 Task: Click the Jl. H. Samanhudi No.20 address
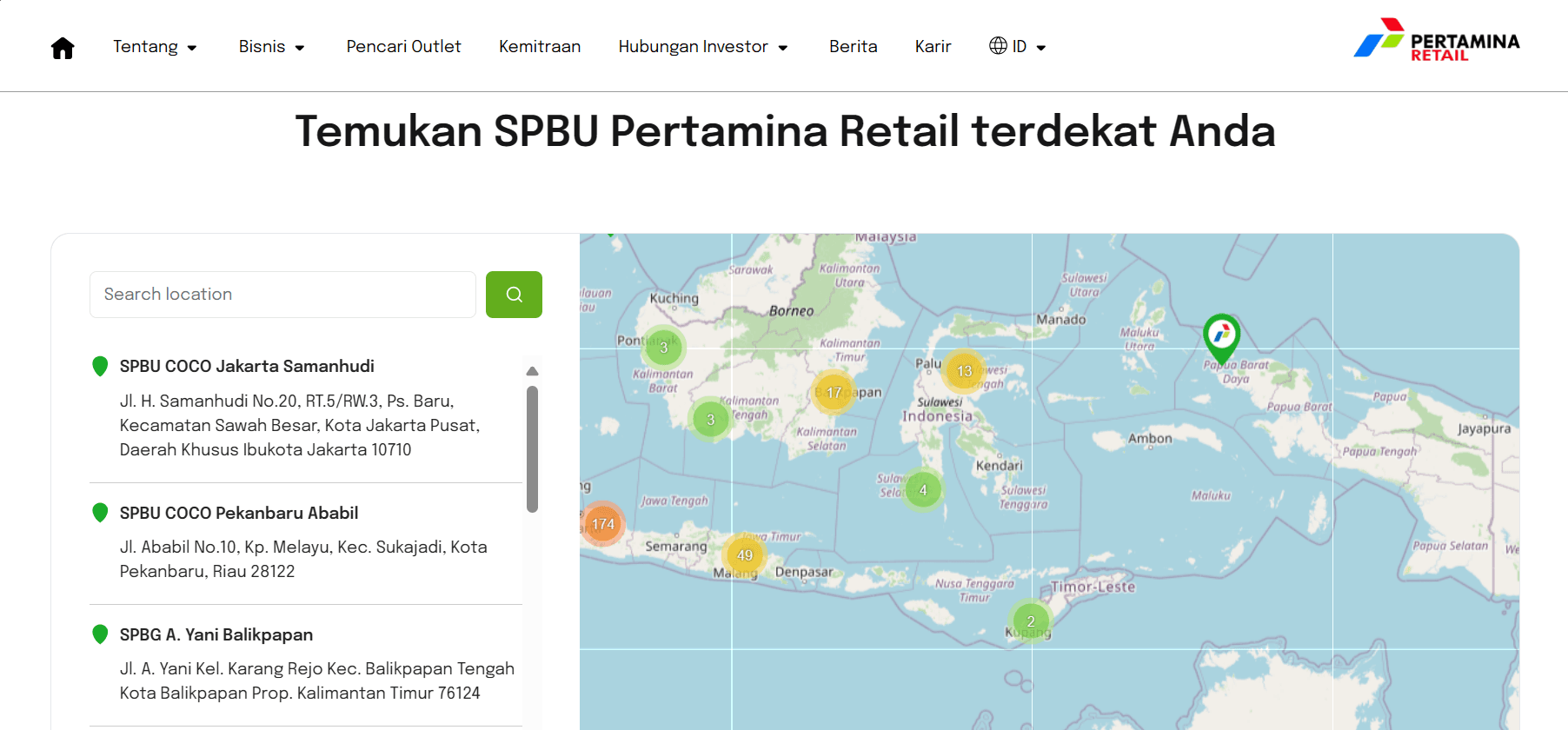pos(300,425)
